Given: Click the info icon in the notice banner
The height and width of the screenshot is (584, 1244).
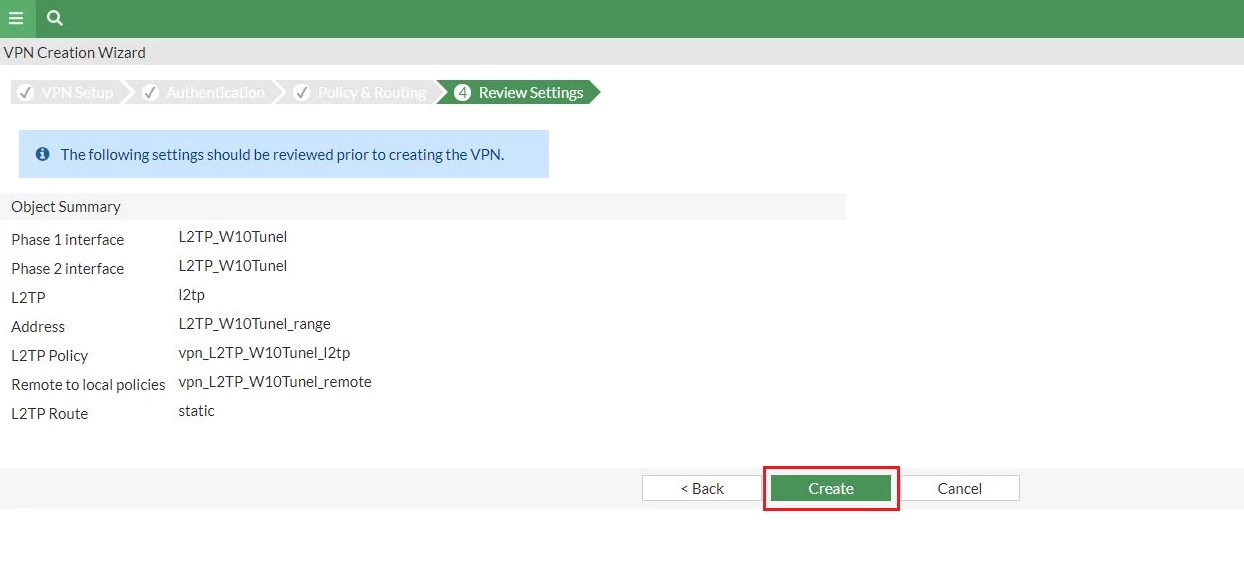Looking at the screenshot, I should pos(43,154).
